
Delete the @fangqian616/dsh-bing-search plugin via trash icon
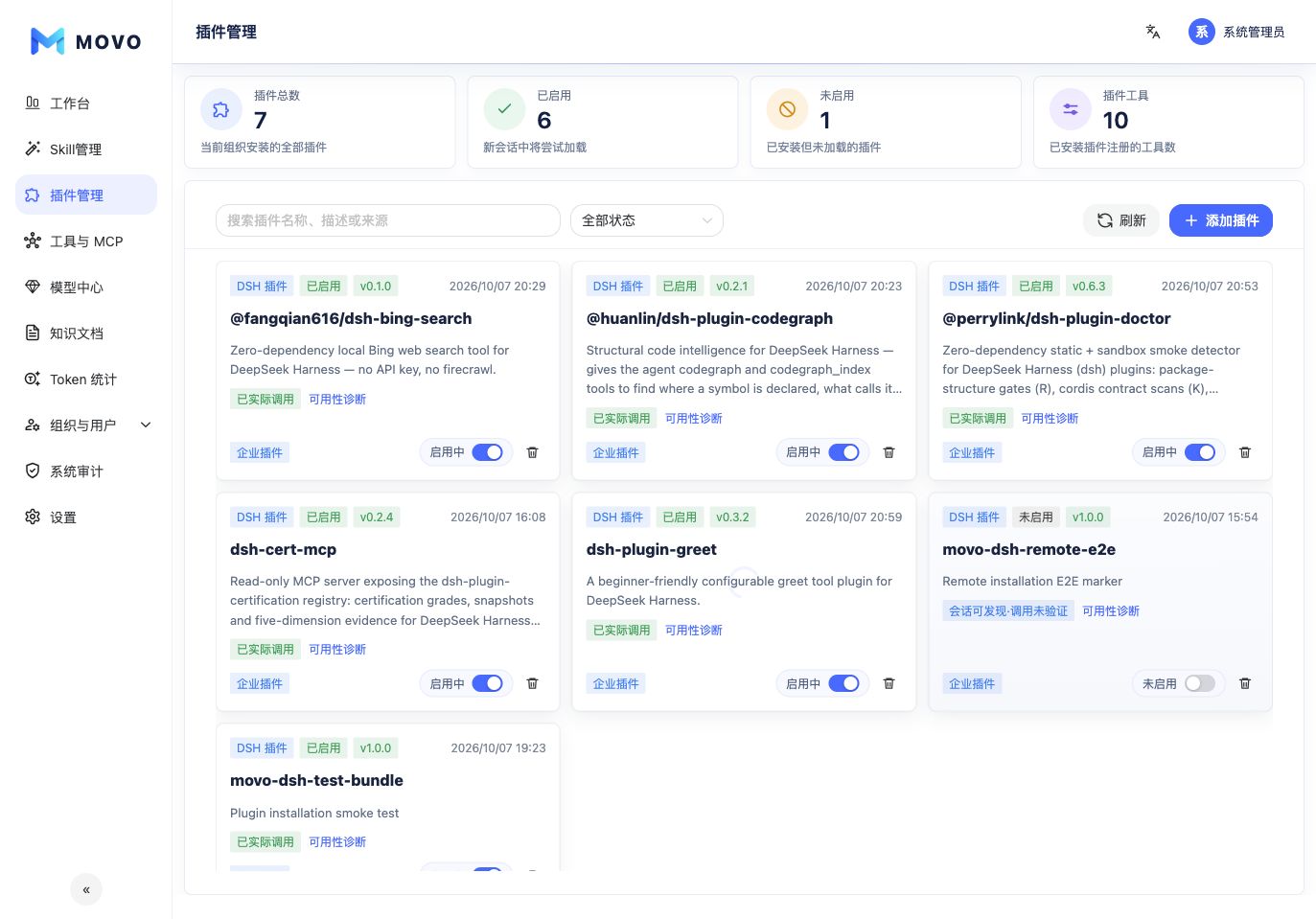533,452
